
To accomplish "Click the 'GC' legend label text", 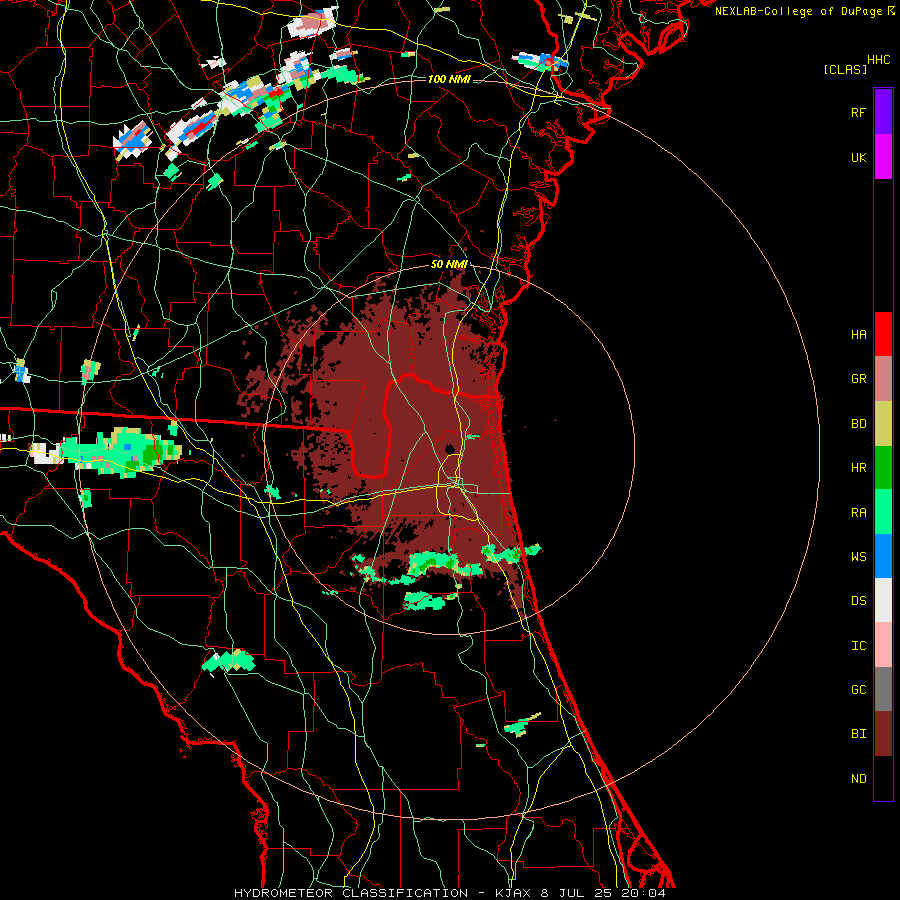I will coord(859,690).
